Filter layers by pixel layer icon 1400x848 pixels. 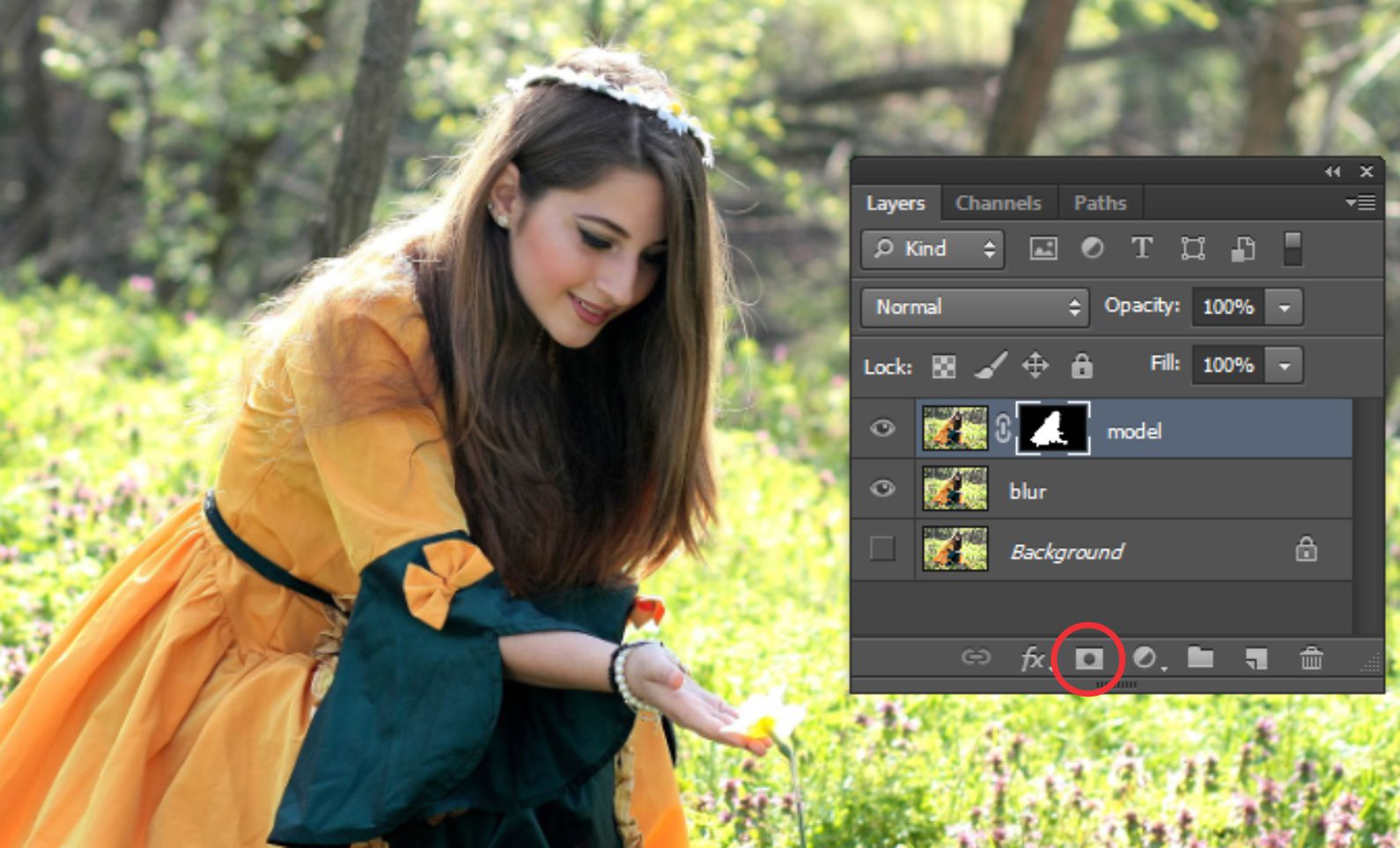click(x=1043, y=249)
